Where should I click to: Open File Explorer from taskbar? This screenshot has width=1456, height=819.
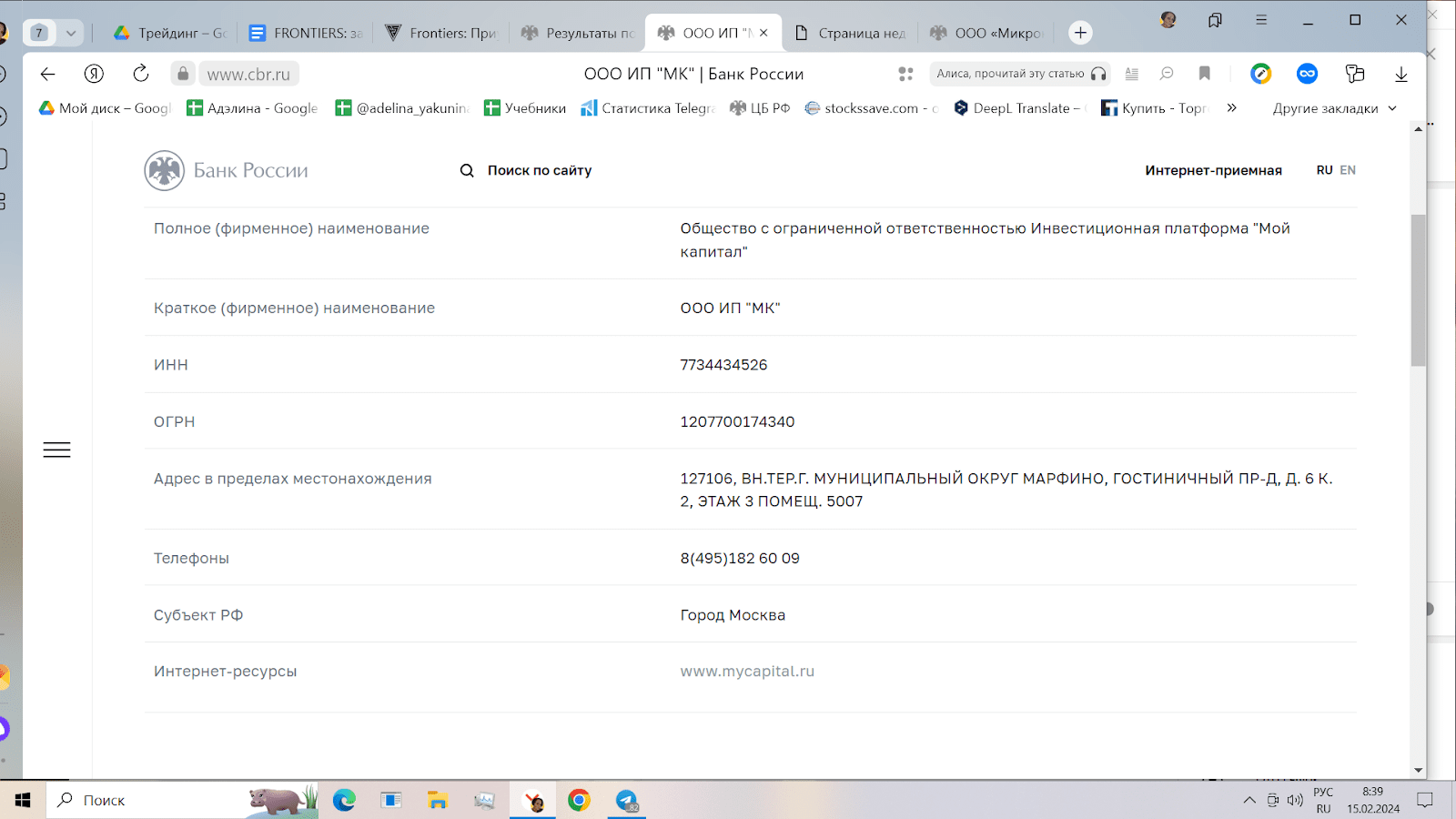coord(438,800)
